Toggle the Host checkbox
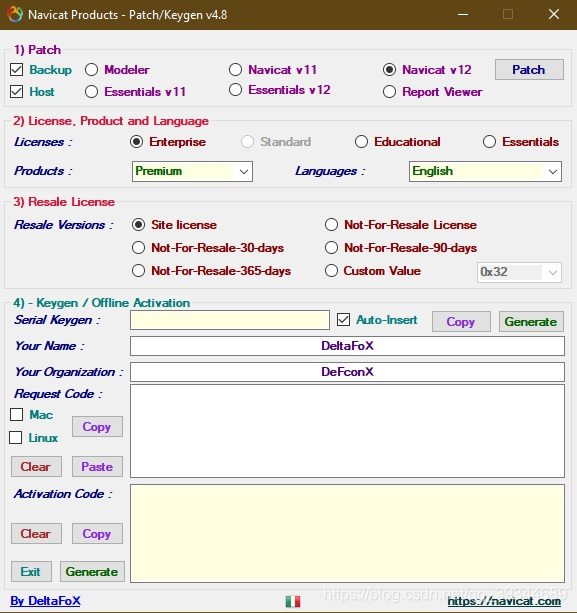The width and height of the screenshot is (577, 613). point(16,91)
